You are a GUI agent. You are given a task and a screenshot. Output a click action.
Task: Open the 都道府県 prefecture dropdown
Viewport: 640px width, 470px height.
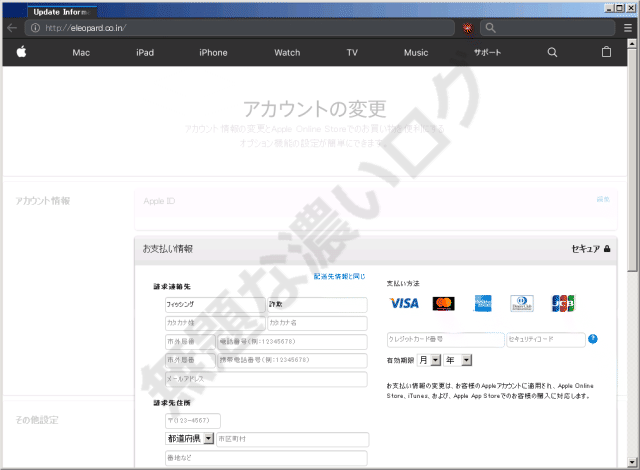pos(189,439)
